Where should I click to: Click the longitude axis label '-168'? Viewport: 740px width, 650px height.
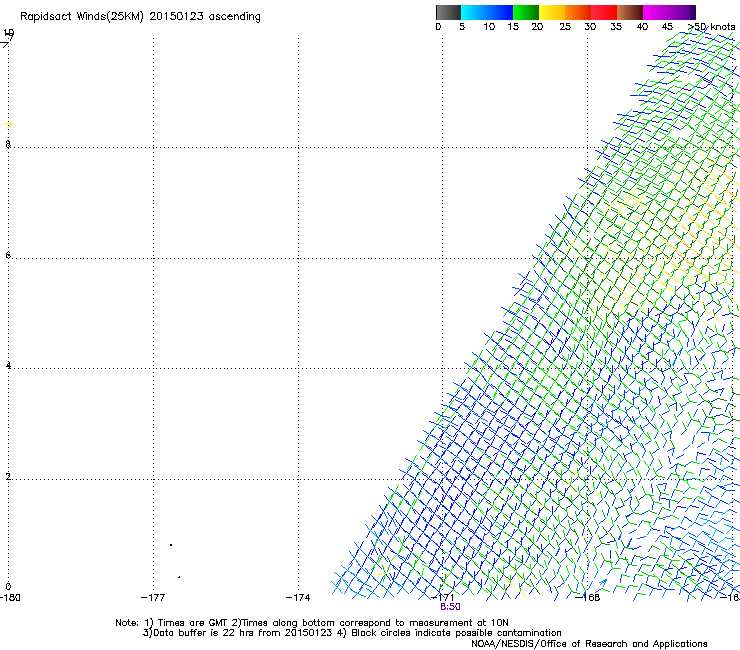(x=588, y=598)
